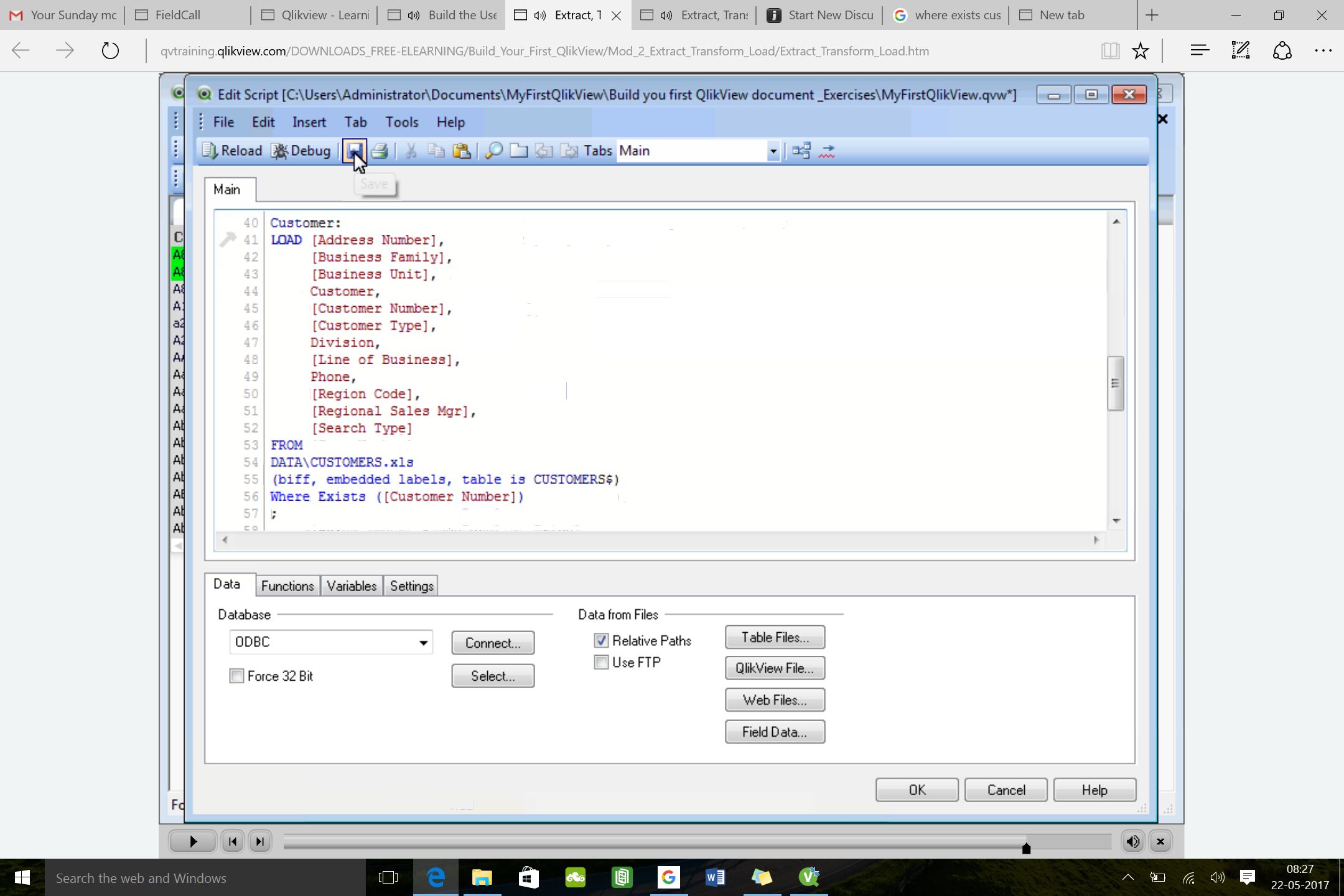Screen dimensions: 1344x896
Task: Click the Paste clipboard icon
Action: (x=461, y=151)
